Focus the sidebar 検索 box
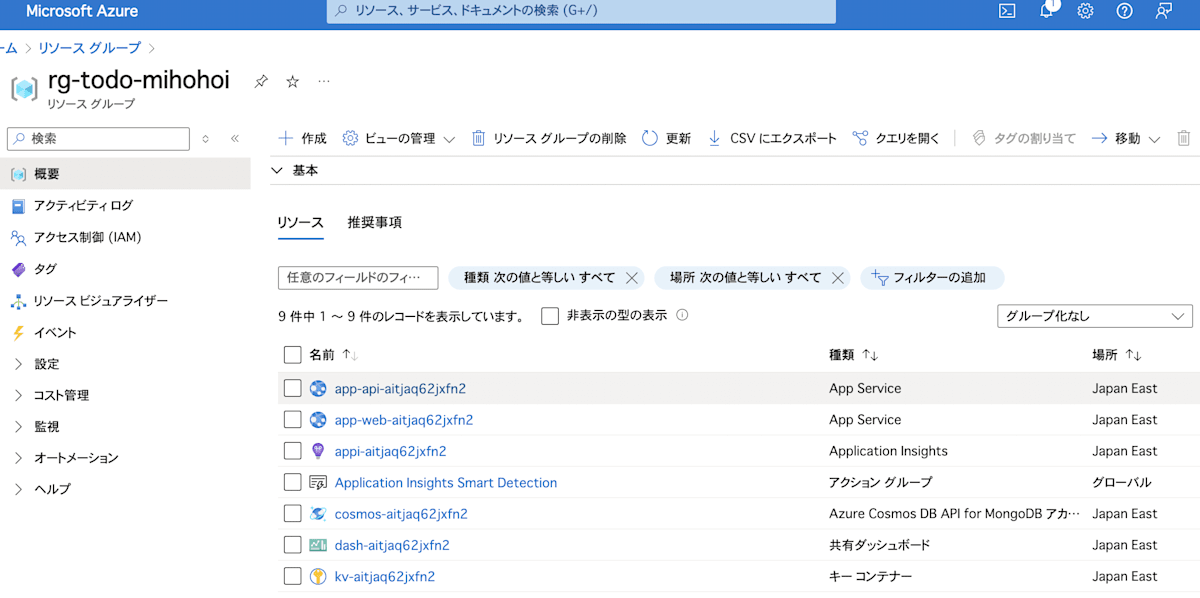Image resolution: width=1200 pixels, height=598 pixels. (98, 139)
